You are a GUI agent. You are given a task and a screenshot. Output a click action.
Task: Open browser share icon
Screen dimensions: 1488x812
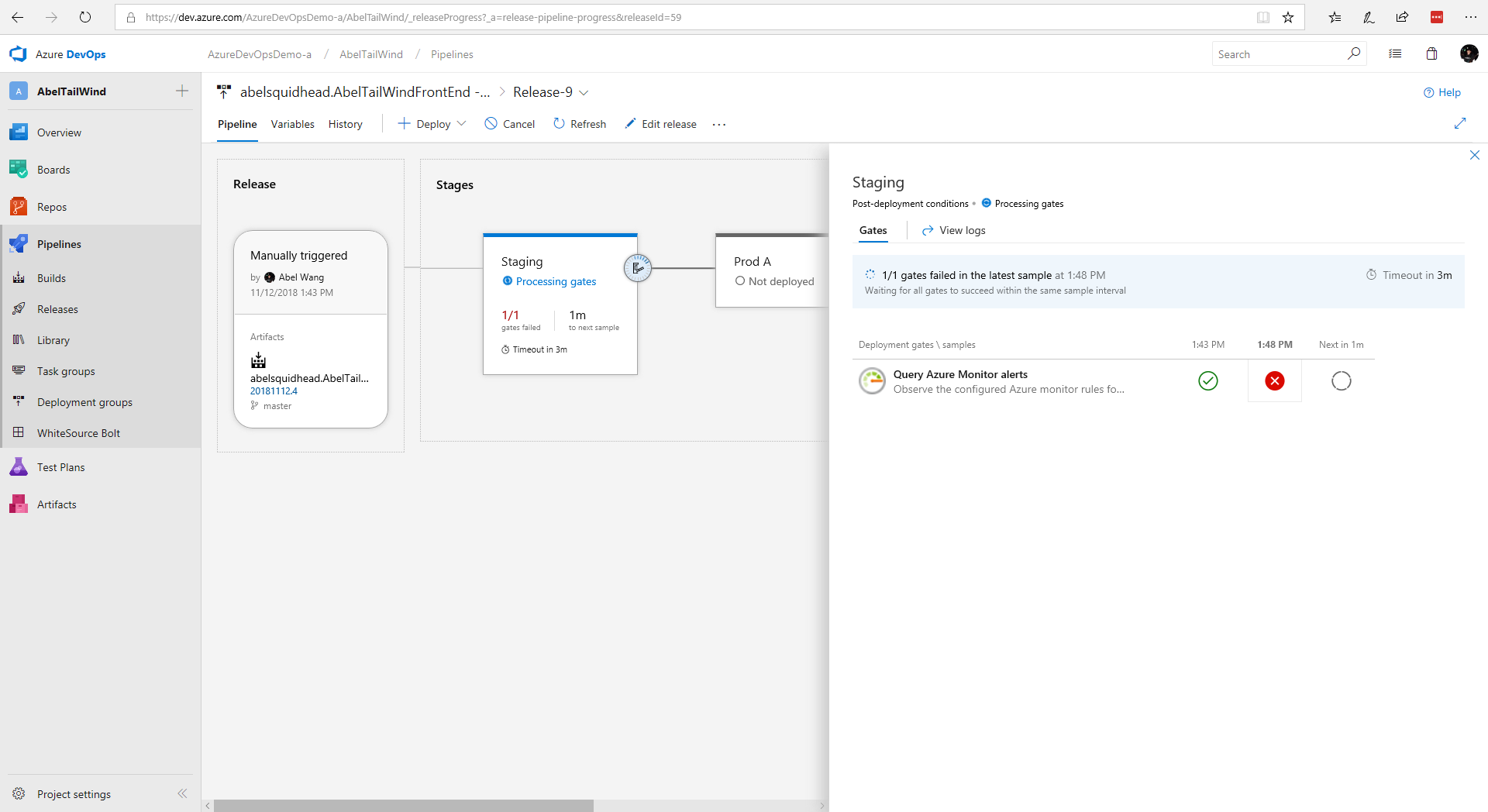(1403, 17)
